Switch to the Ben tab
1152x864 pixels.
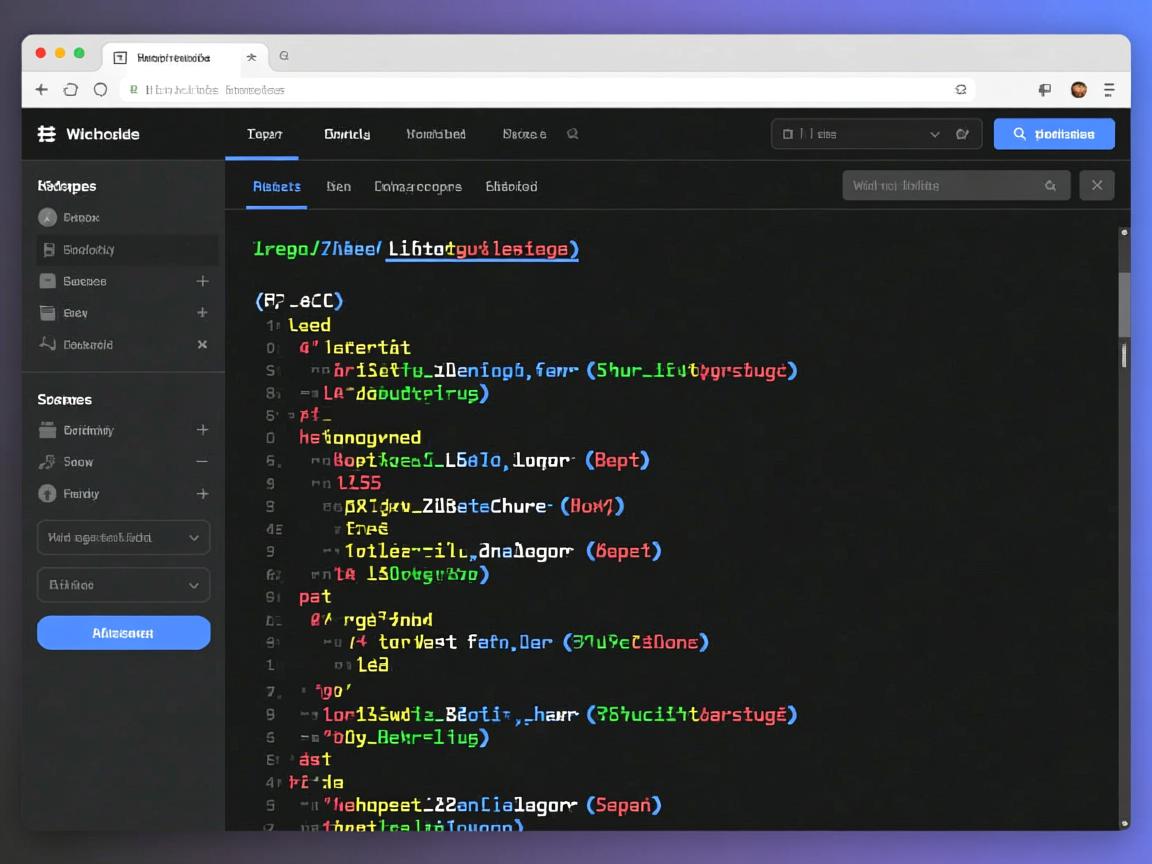click(339, 186)
